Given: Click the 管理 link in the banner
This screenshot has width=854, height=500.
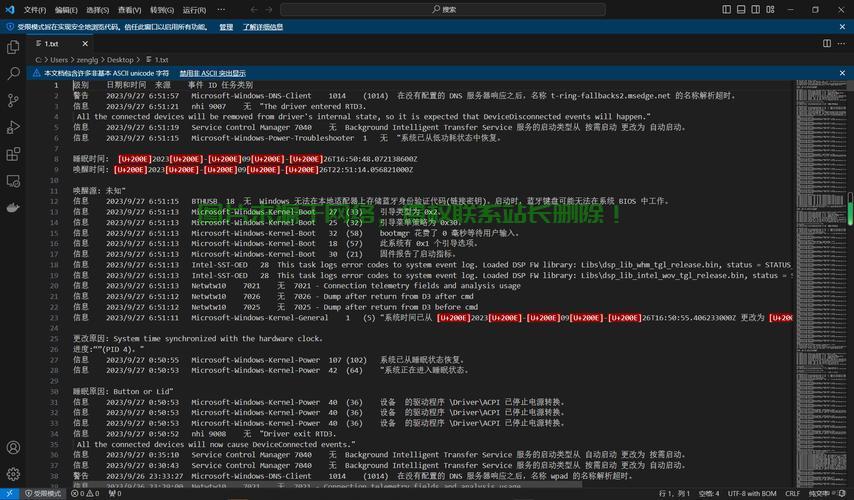Looking at the screenshot, I should 226,27.
